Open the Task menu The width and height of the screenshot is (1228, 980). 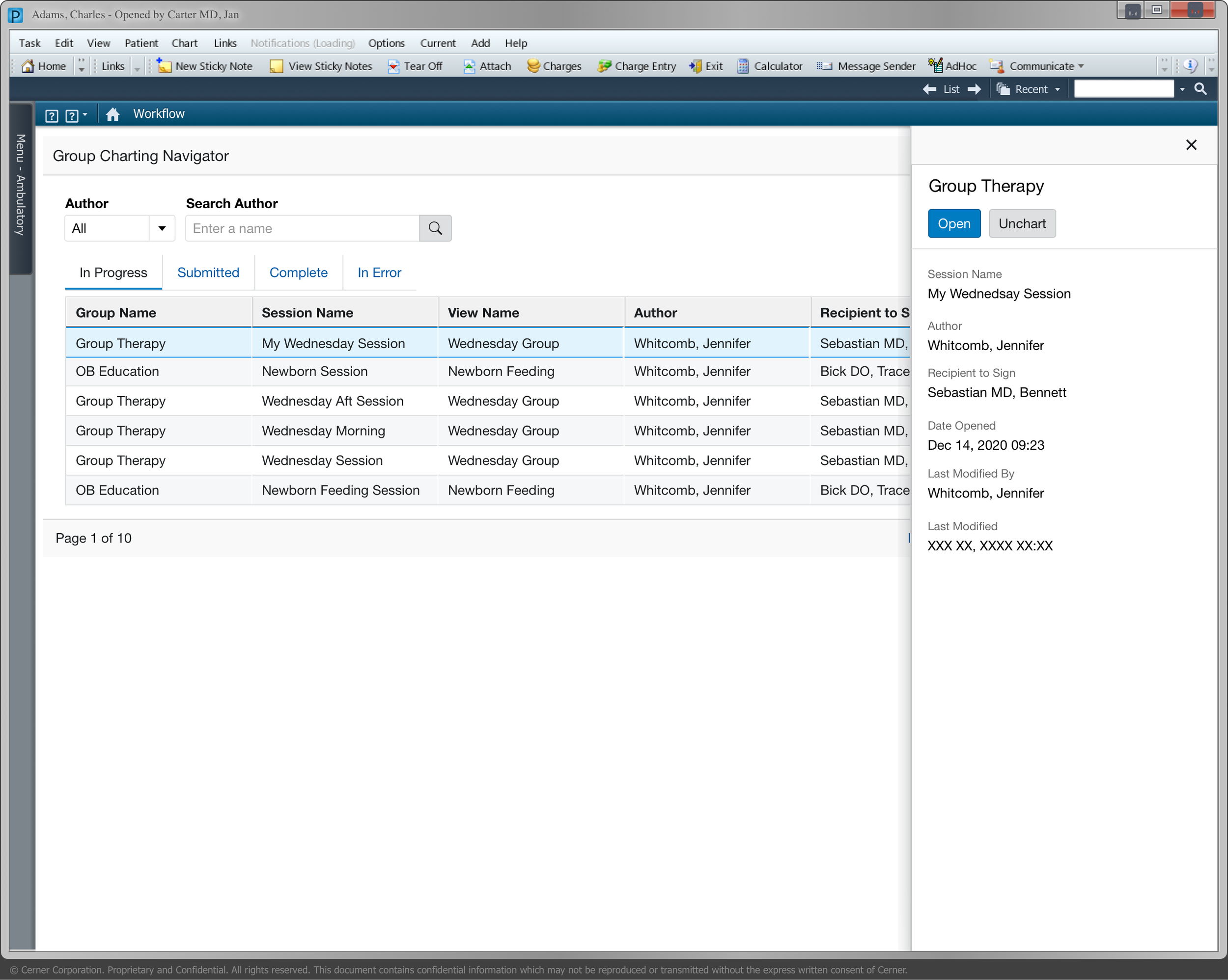(29, 43)
